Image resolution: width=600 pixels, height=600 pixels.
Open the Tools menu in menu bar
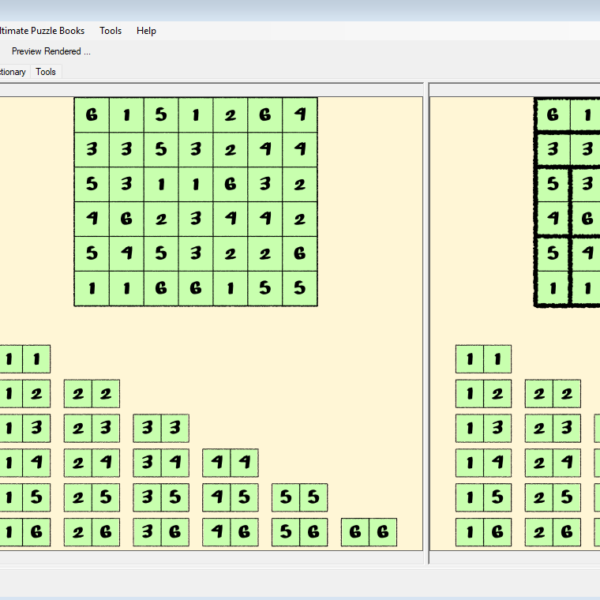(x=110, y=31)
